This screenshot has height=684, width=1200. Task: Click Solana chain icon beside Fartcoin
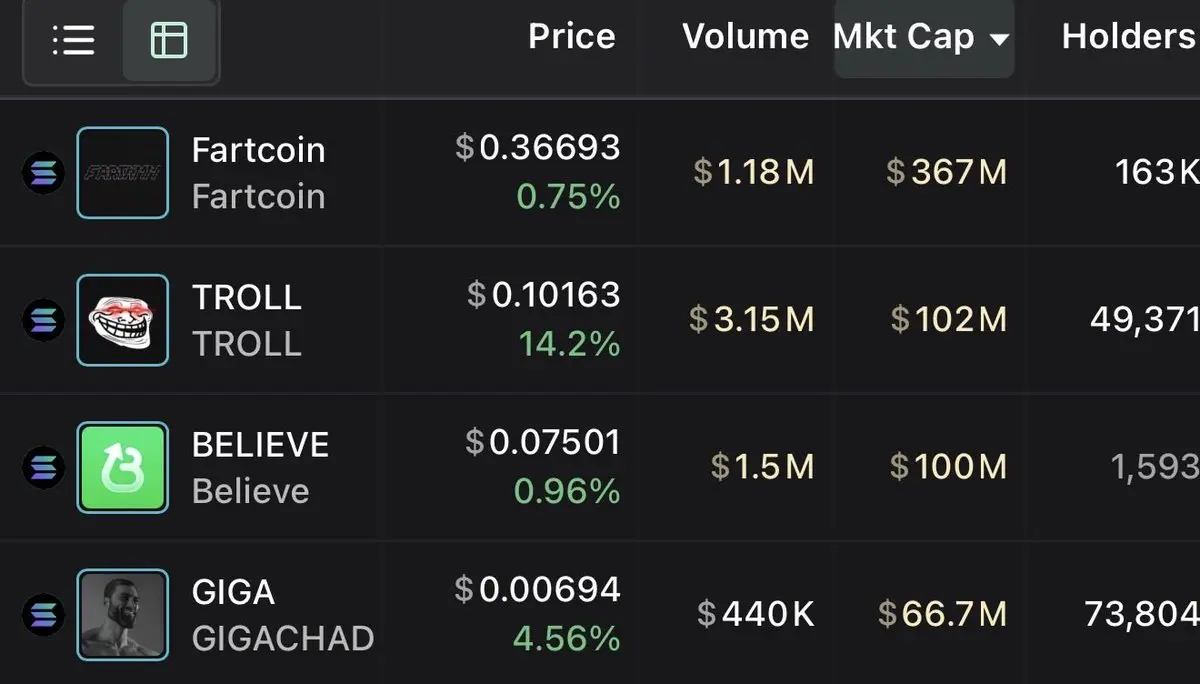coord(43,173)
